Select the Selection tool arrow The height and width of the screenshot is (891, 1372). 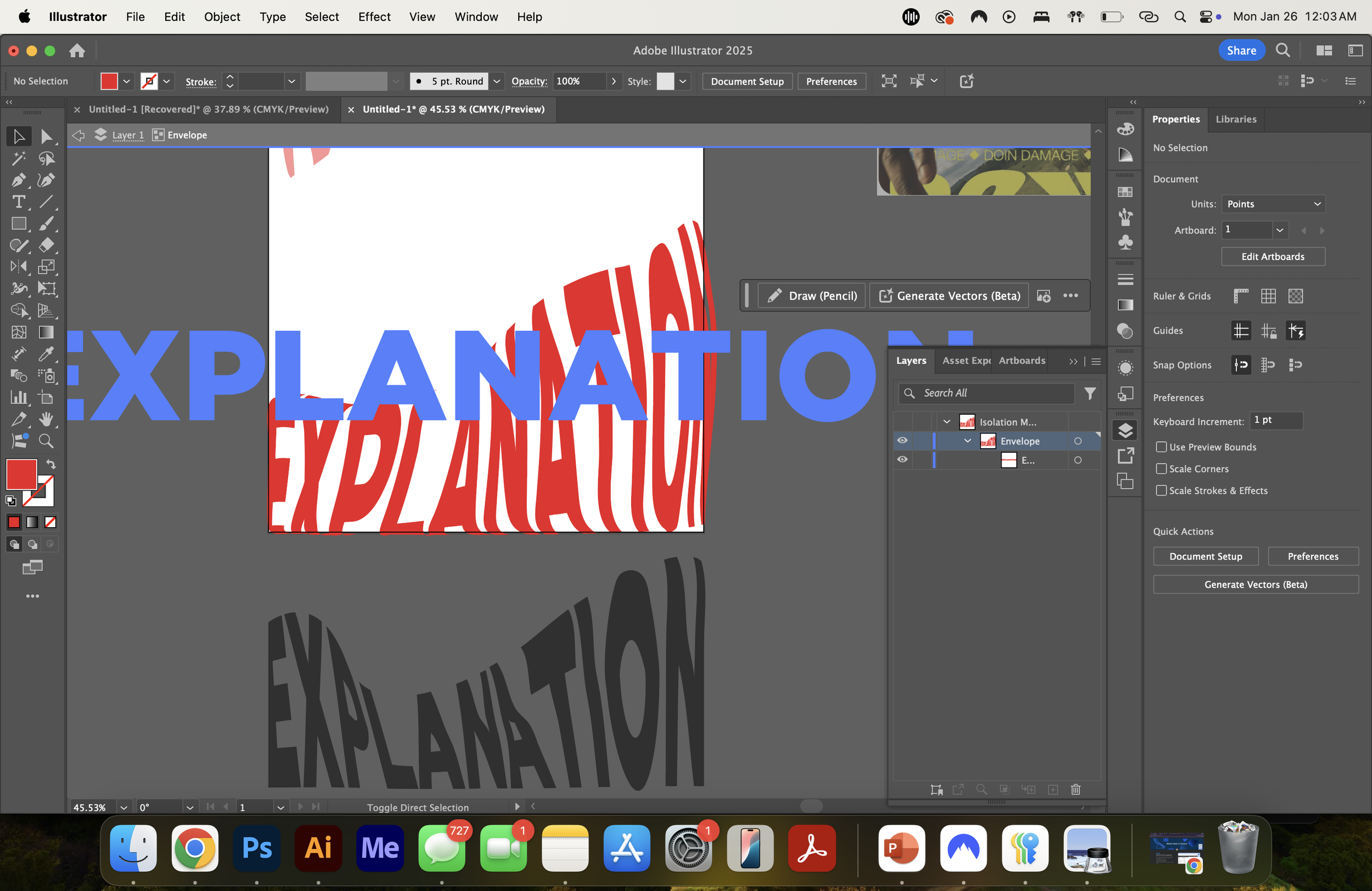19,136
